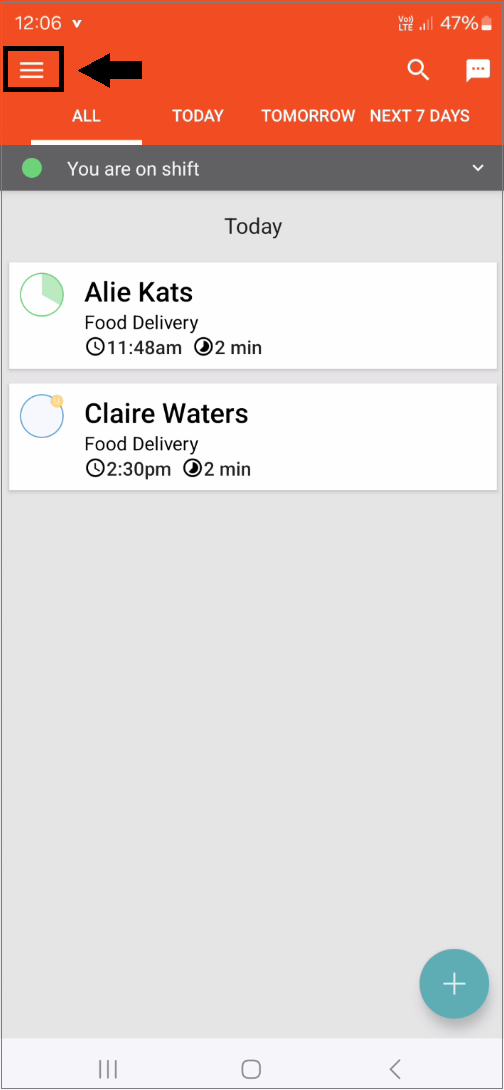Image resolution: width=504 pixels, height=1090 pixels.
Task: Open the Claire Waters delivery task
Action: tap(253, 437)
